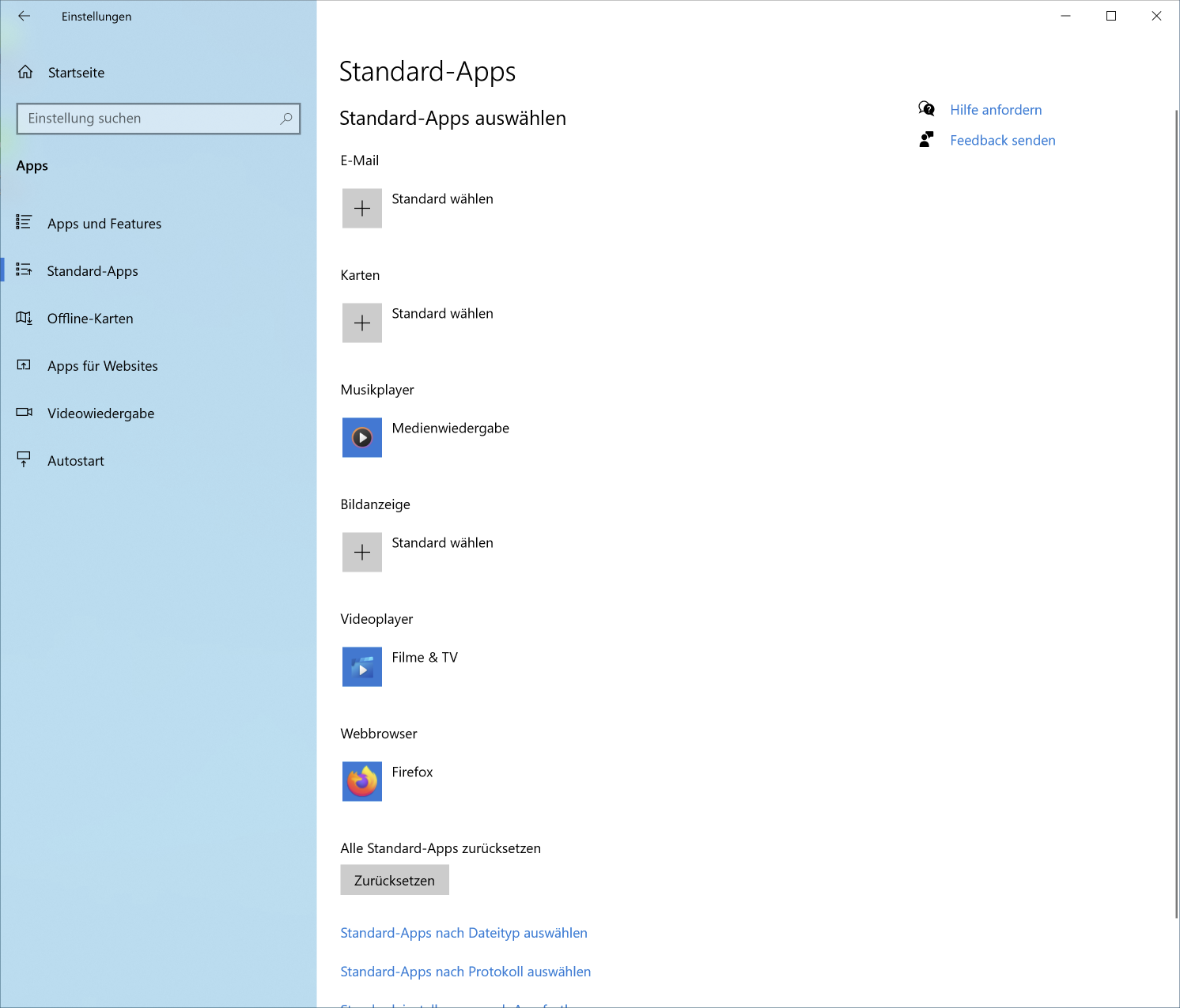Minimize the Einstellungen window

(x=1066, y=16)
